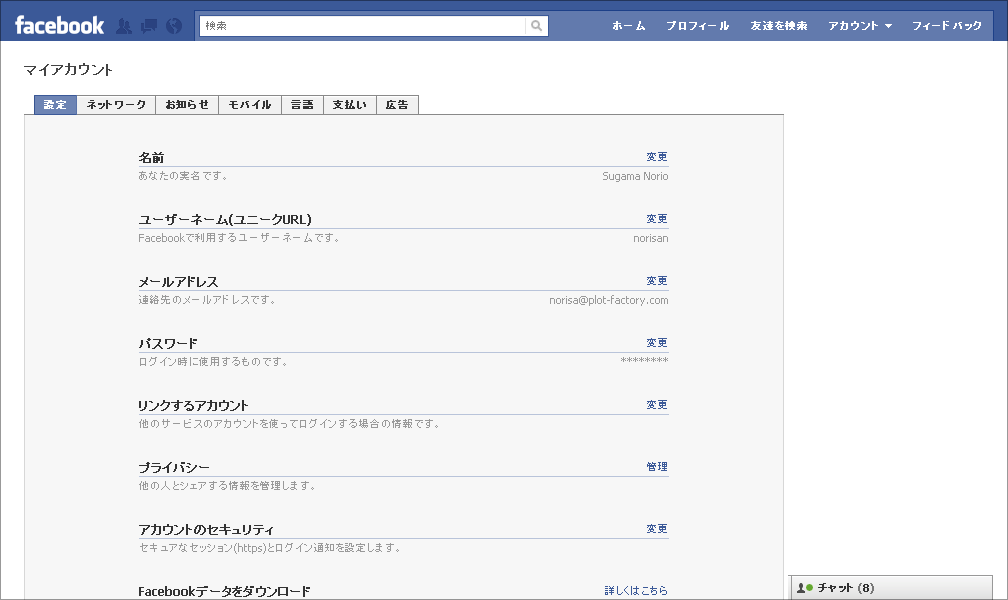Click the ユーザーネーム(ユニークURL) heading
1008x600 pixels.
(225, 219)
